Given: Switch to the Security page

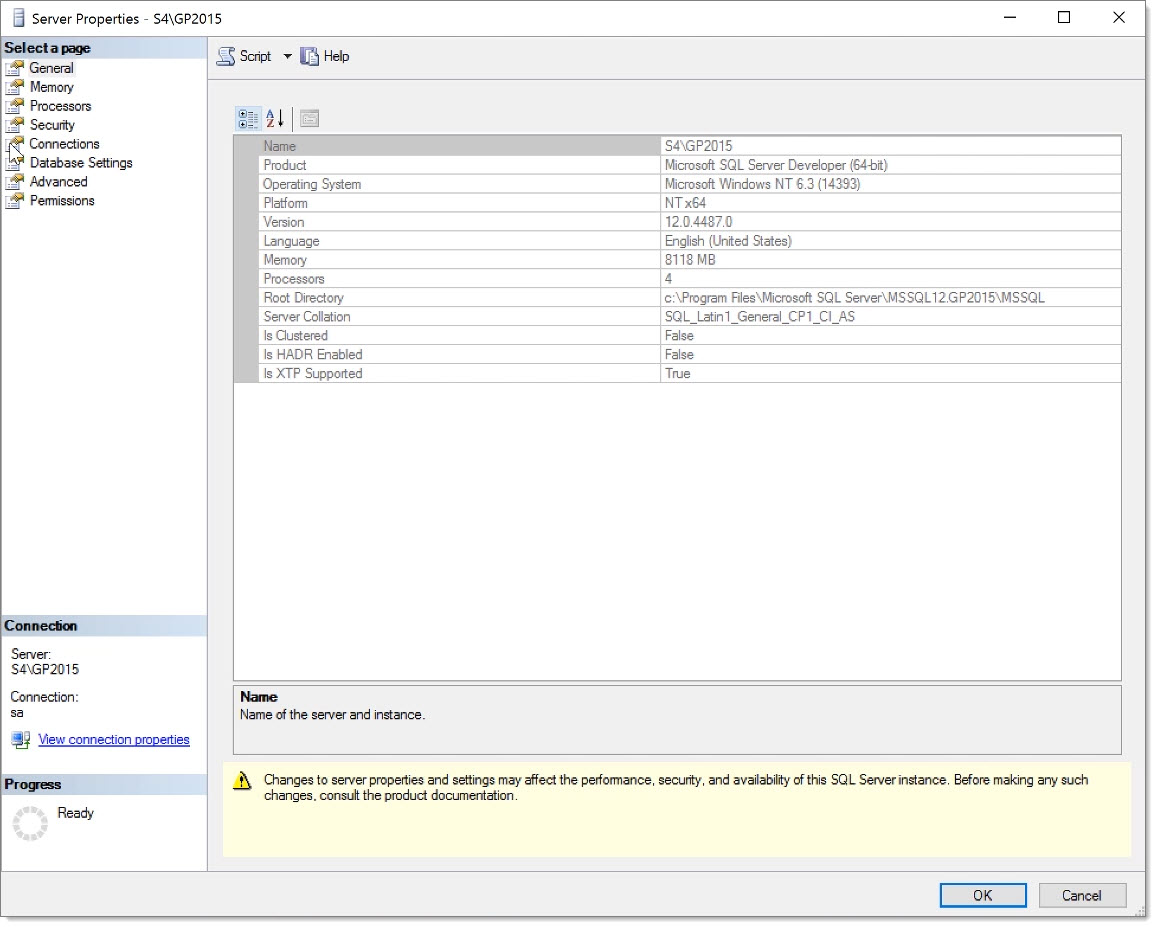Looking at the screenshot, I should [52, 125].
